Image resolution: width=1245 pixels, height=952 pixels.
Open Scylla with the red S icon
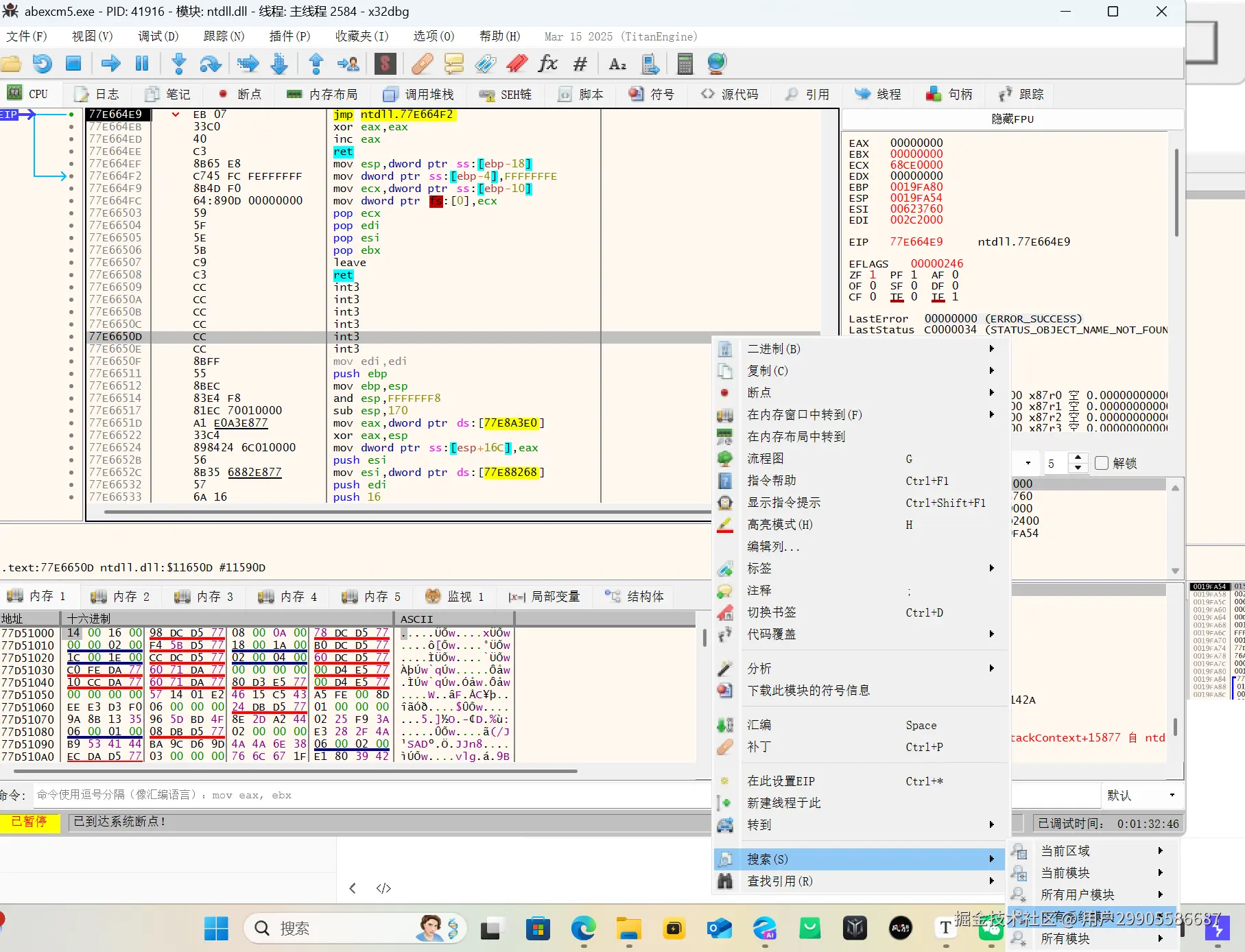coord(385,64)
